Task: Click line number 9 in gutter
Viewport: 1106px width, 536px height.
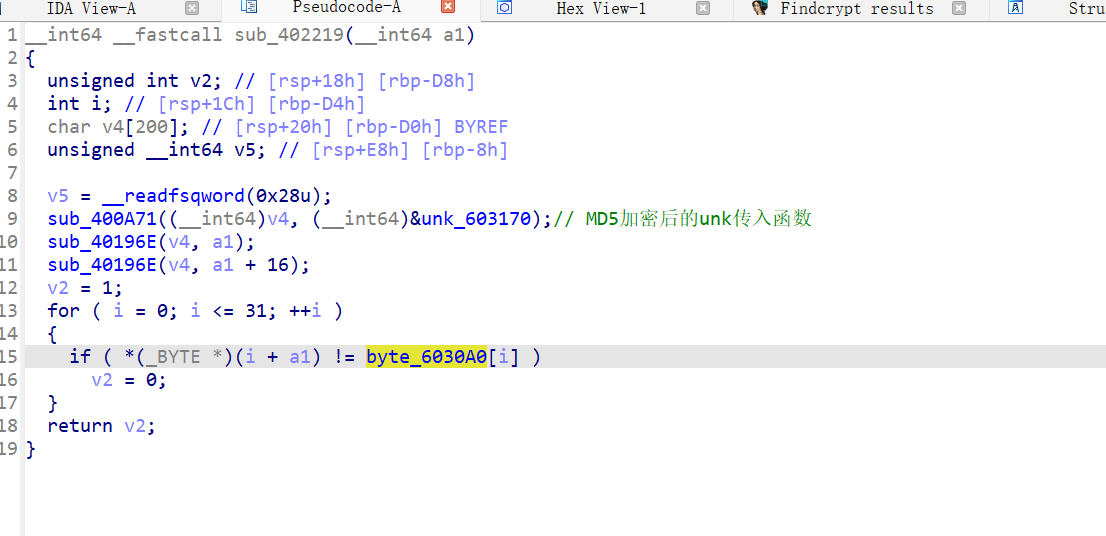Action: (x=12, y=219)
